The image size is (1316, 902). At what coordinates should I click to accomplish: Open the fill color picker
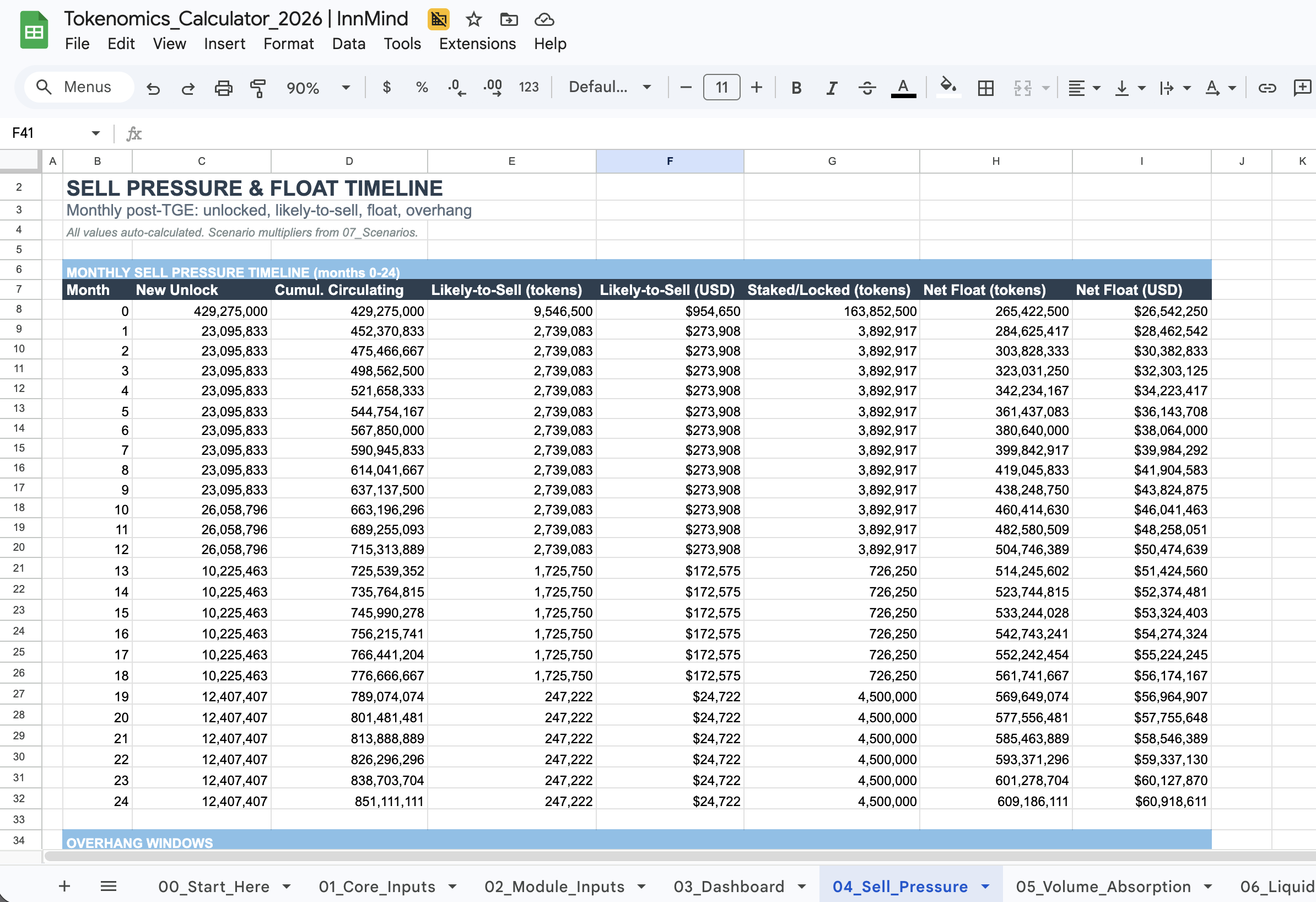pos(948,87)
